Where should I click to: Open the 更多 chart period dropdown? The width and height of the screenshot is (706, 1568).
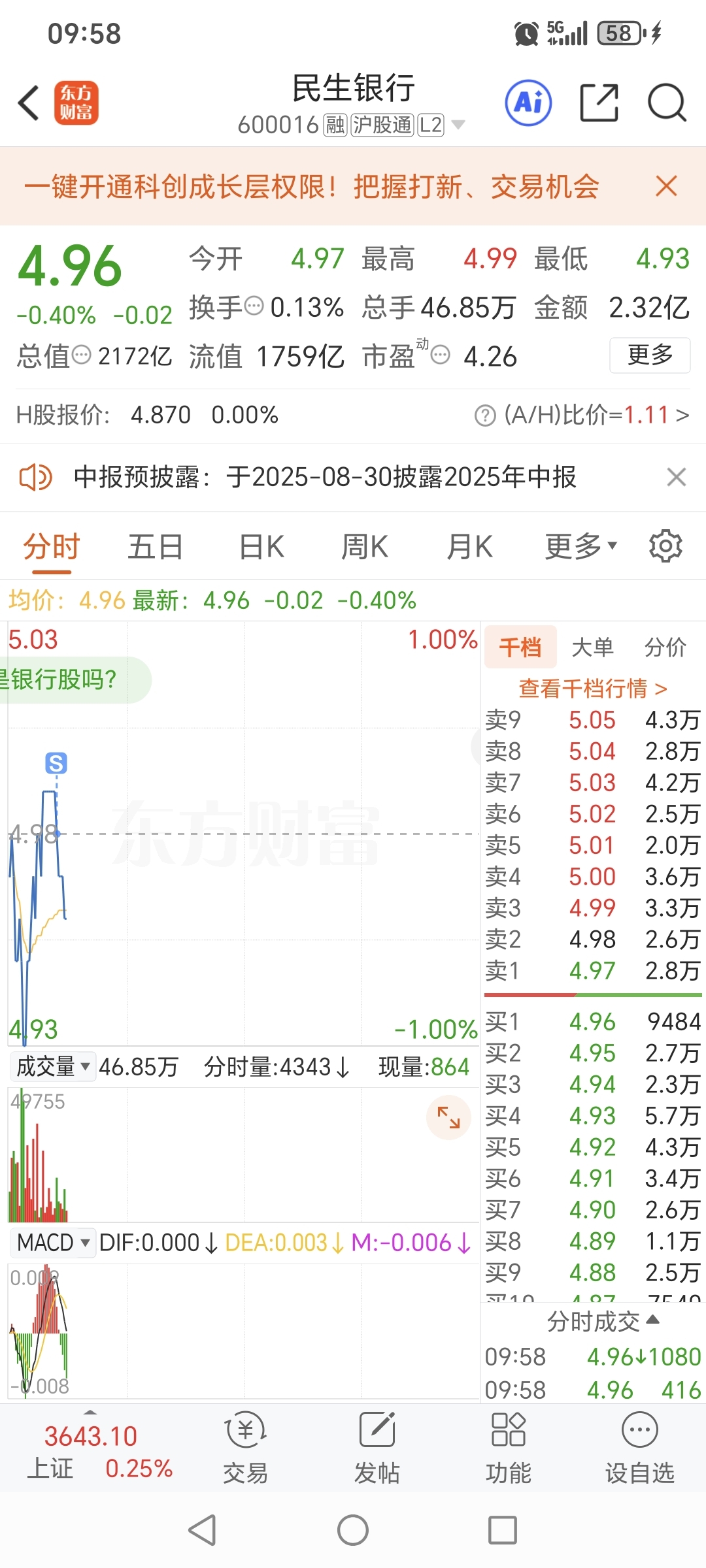pyautogui.click(x=580, y=546)
